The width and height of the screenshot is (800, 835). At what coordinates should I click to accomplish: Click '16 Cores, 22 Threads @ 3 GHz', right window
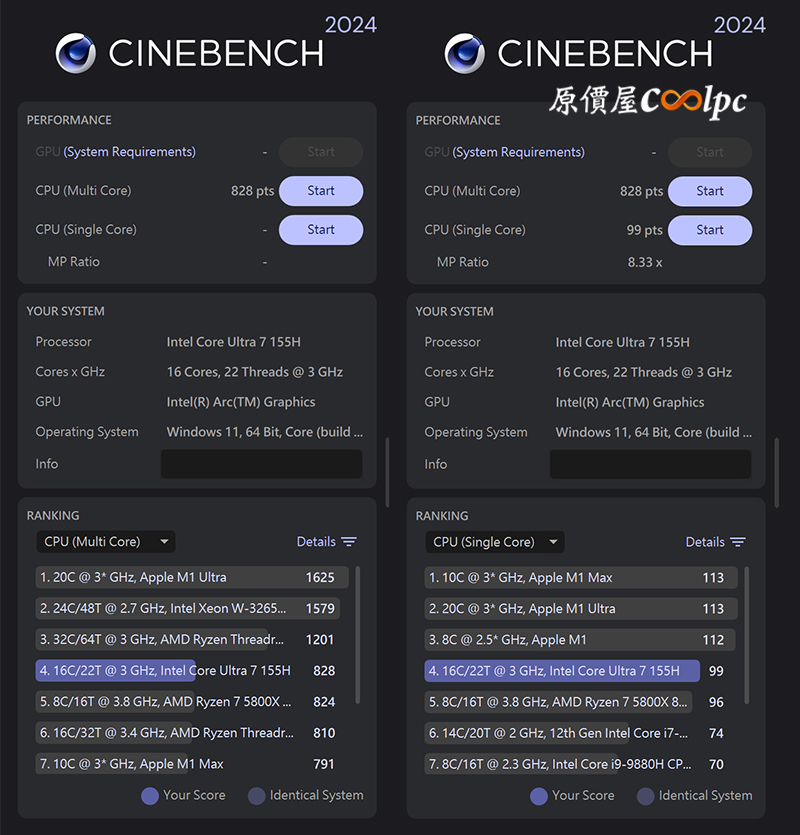643,372
